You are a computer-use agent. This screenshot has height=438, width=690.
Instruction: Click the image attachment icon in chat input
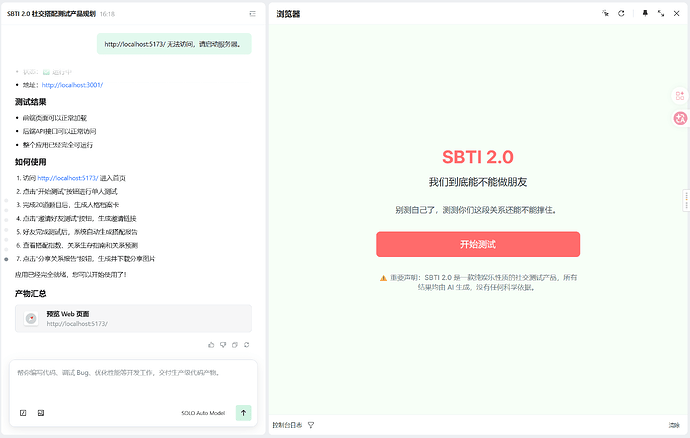[41, 412]
